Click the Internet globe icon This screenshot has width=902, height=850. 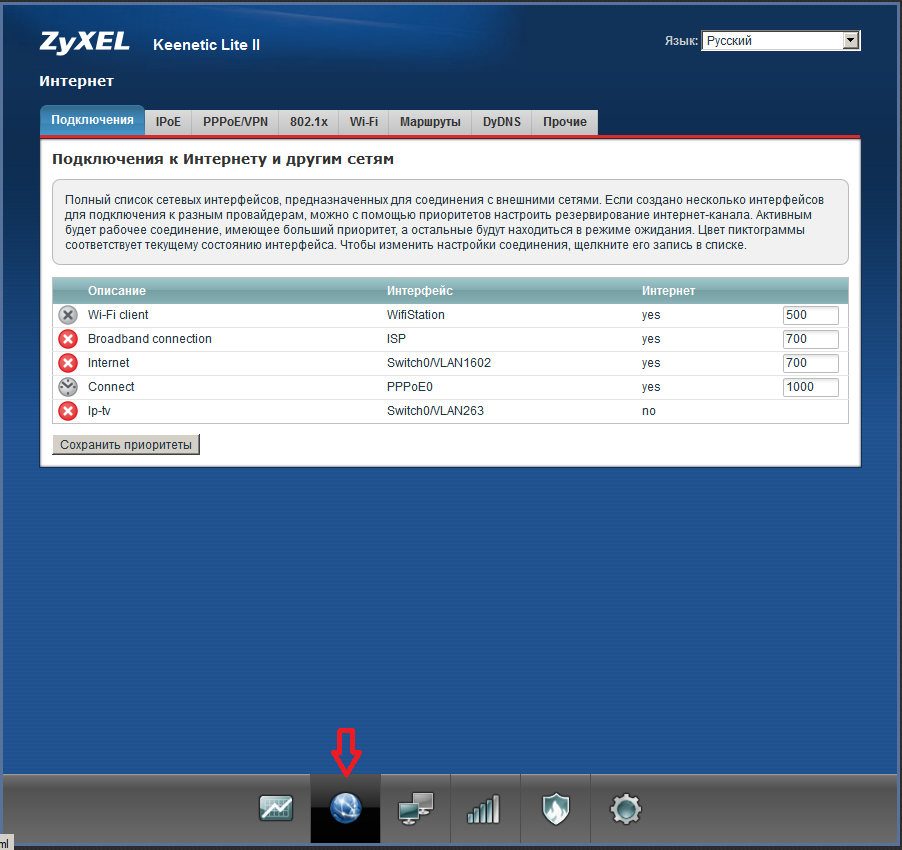coord(345,808)
